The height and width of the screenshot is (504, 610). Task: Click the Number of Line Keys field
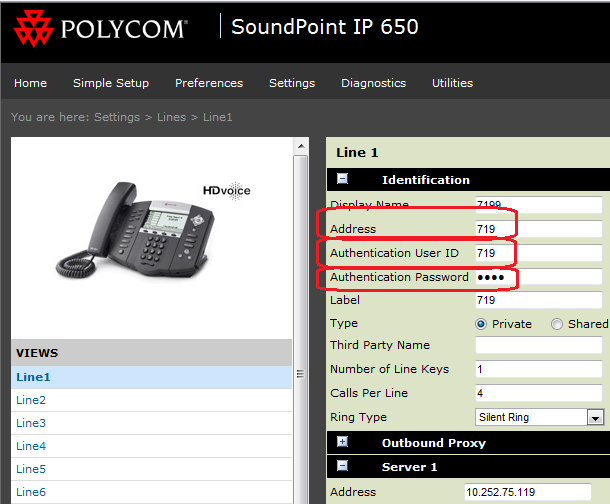[539, 369]
